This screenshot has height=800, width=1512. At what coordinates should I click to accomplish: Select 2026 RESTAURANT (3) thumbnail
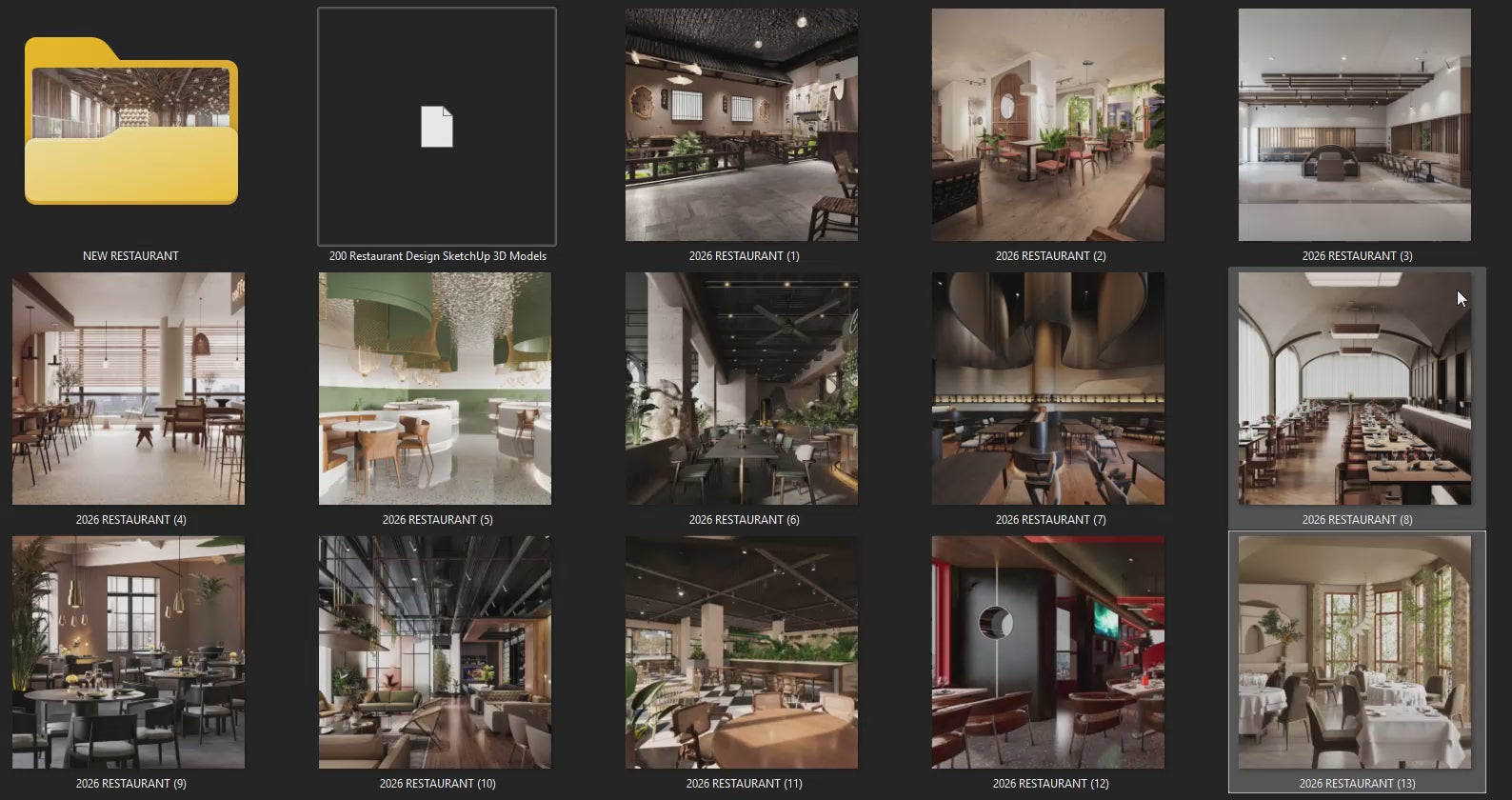click(x=1354, y=125)
